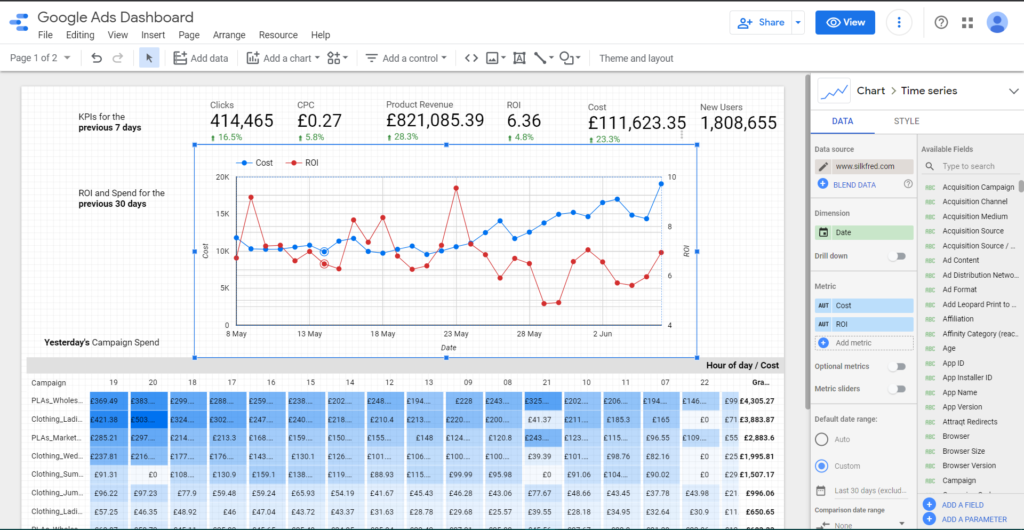1024x530 pixels.
Task: Open the Add a control dropdown
Action: [x=406, y=58]
